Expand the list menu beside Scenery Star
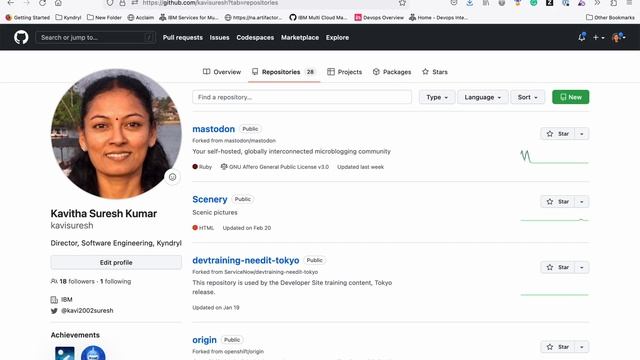The image size is (640, 360). coord(582,202)
